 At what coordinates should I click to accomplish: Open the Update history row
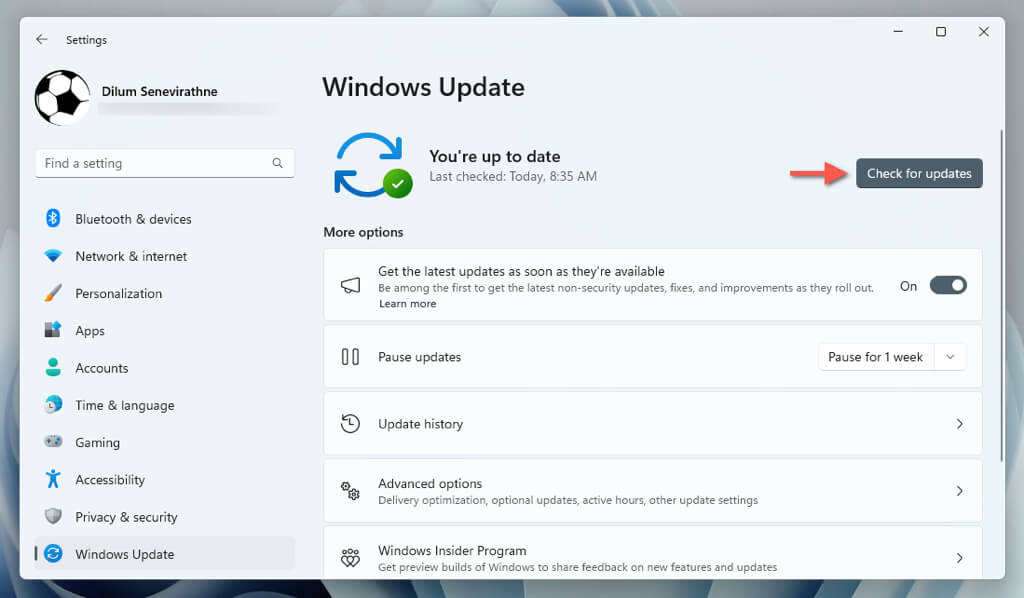[652, 424]
